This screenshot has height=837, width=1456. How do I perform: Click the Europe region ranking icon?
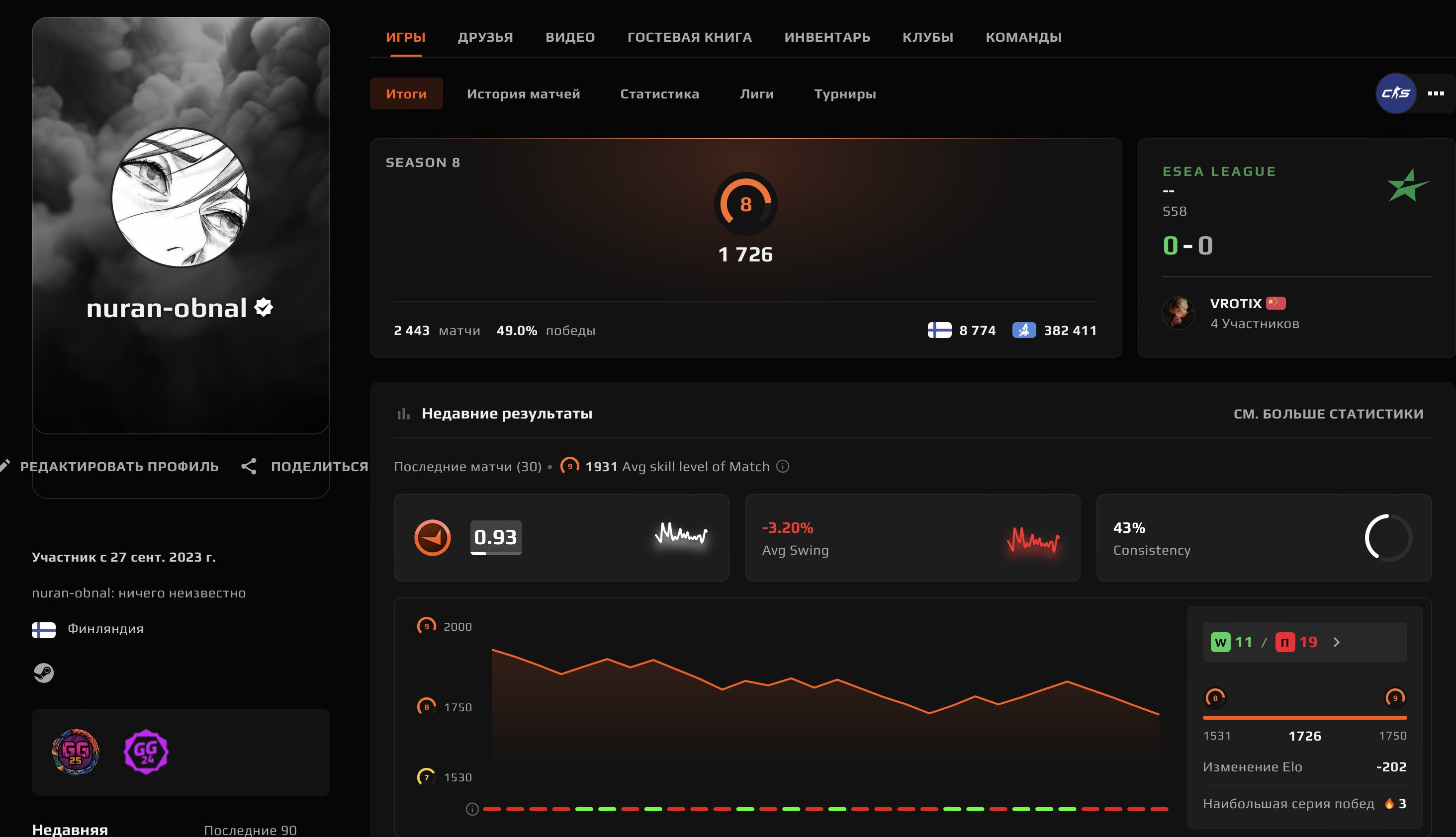(x=1023, y=330)
